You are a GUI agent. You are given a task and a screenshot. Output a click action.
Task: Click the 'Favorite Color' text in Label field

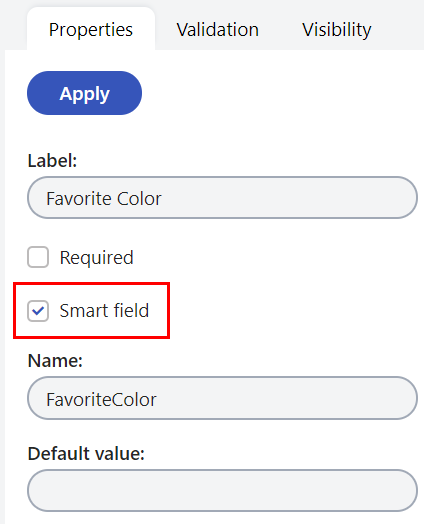[104, 199]
